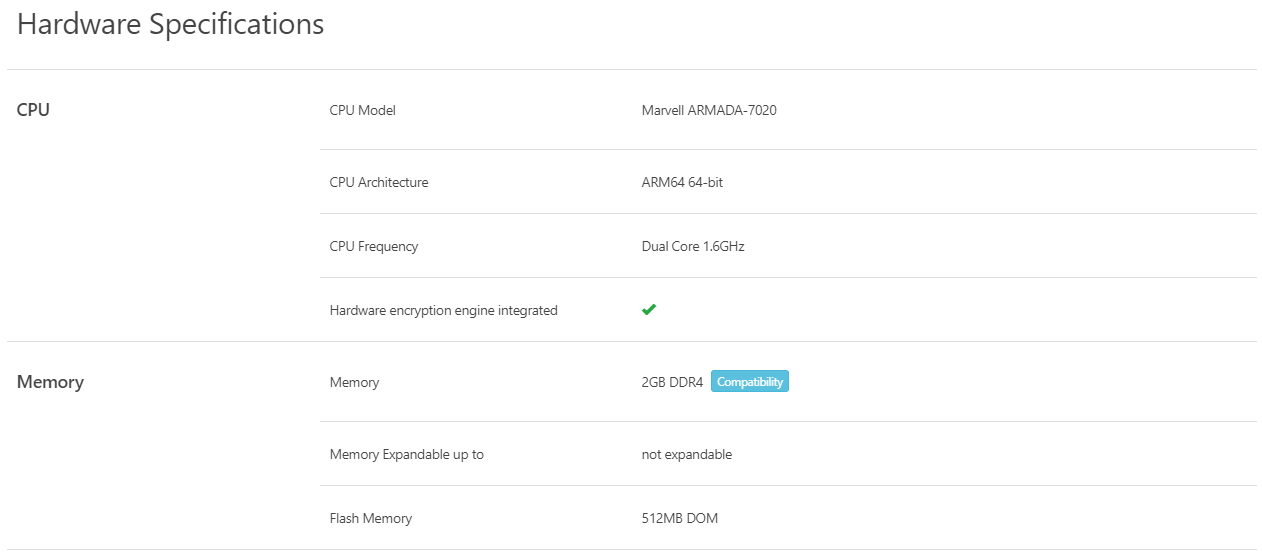Select the Dual Core 1.6GHz text

[x=693, y=246]
